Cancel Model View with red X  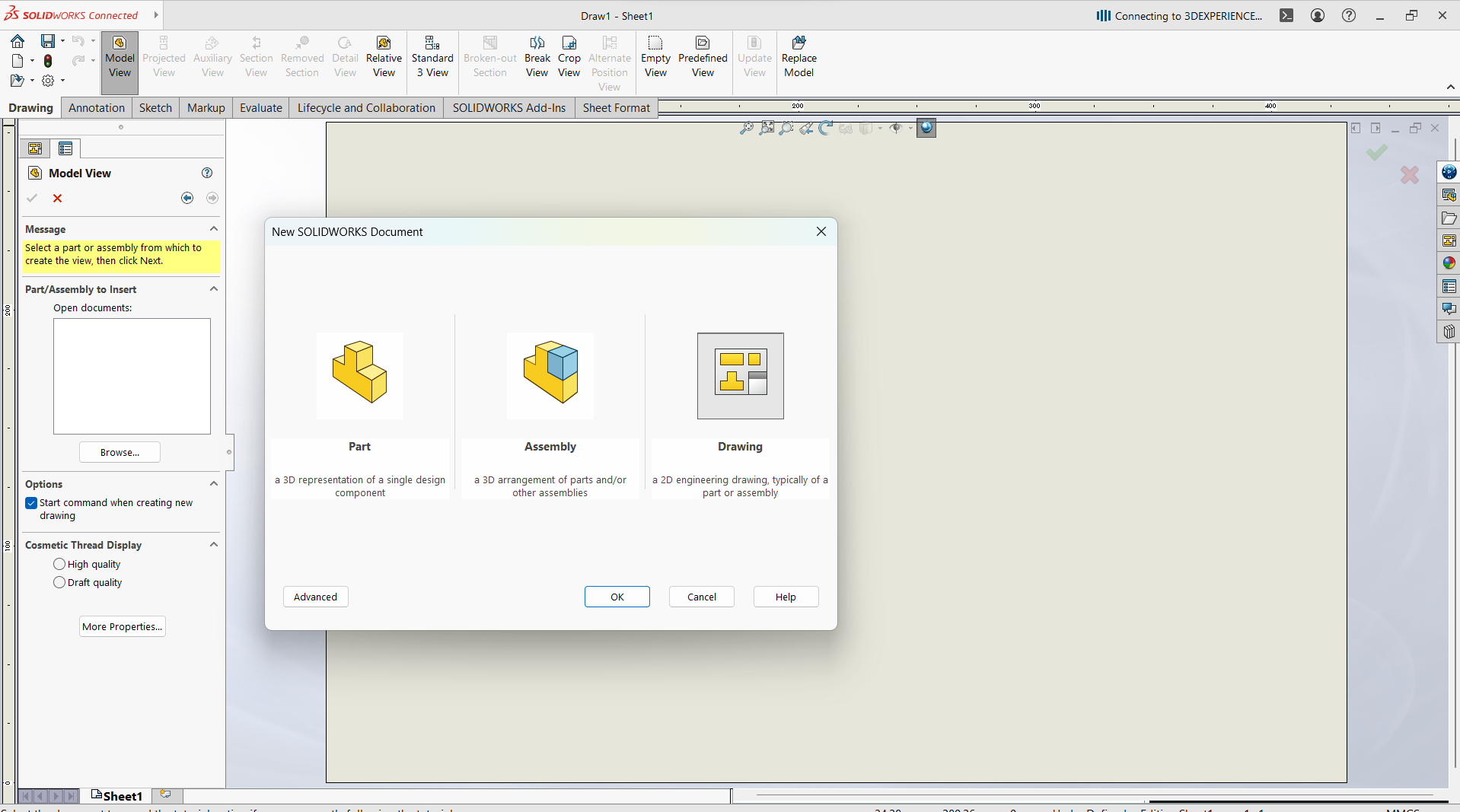point(57,198)
